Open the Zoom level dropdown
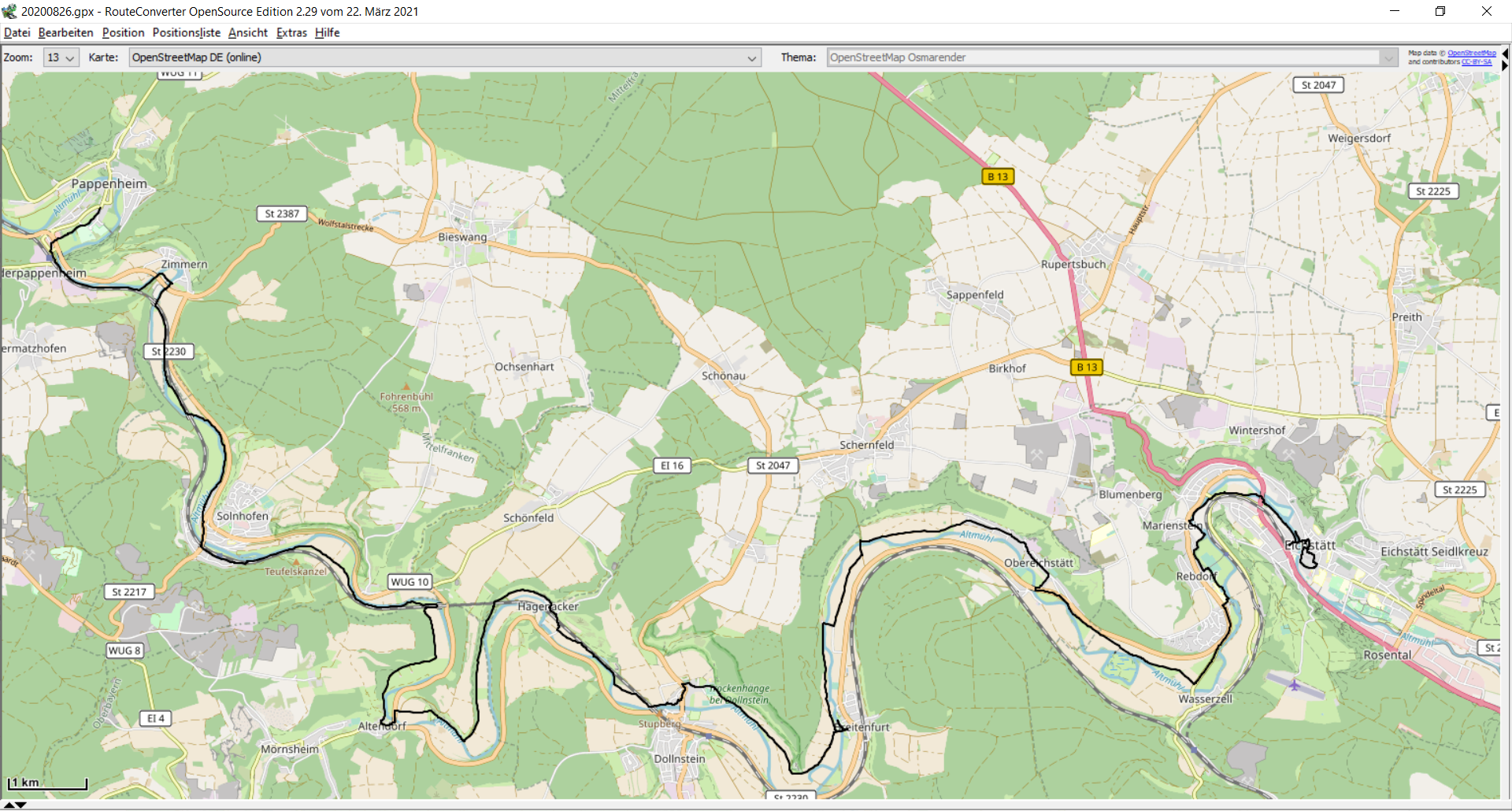This screenshot has width=1512, height=811. click(x=61, y=57)
